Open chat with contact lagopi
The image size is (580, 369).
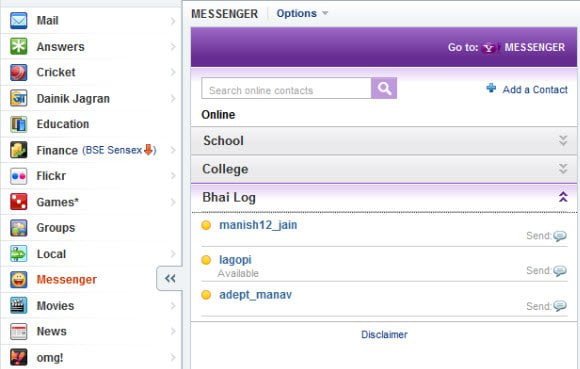pyautogui.click(x=235, y=260)
